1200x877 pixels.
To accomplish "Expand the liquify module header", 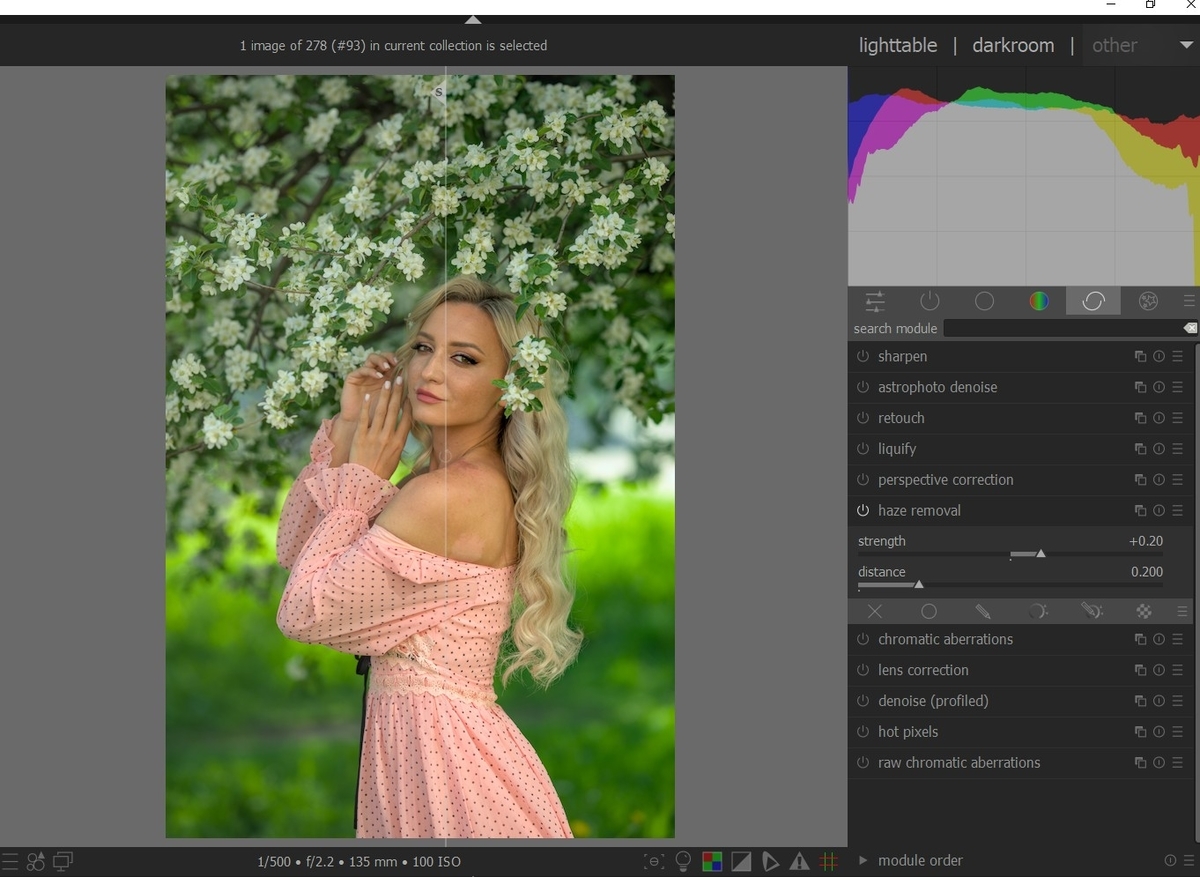I will tap(897, 450).
